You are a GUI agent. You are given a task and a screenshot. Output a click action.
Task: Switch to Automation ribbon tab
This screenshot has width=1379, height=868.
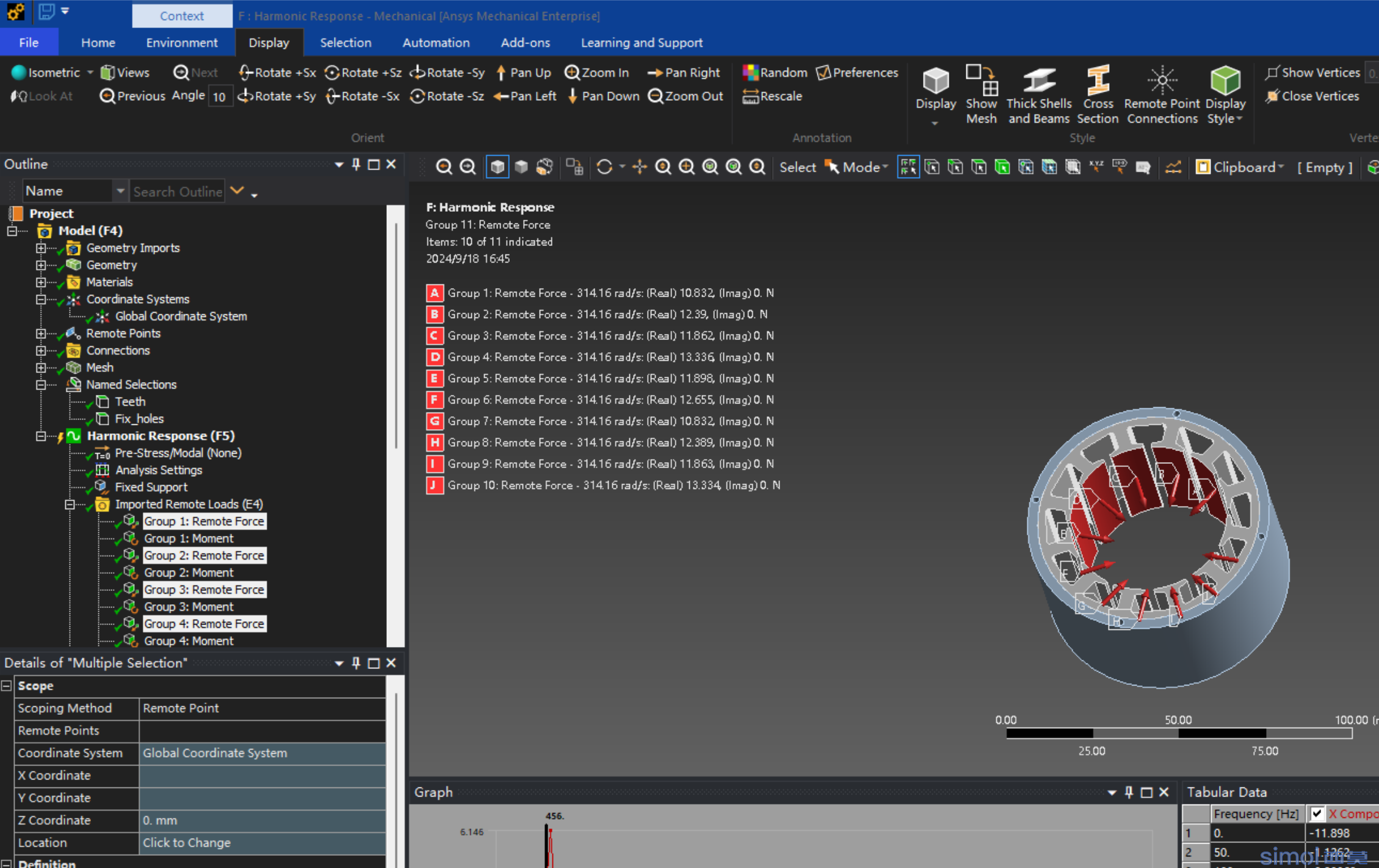tap(436, 43)
